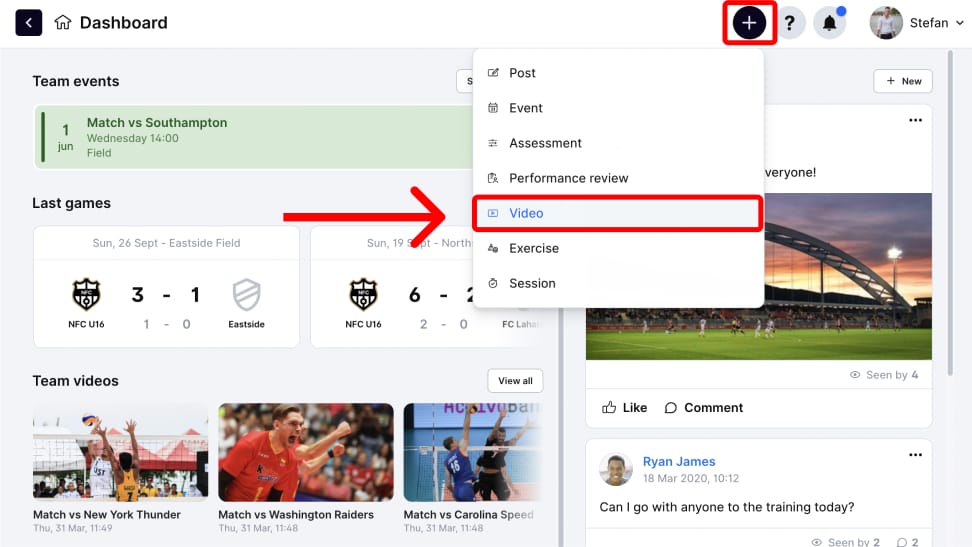Click the back arrow button

(x=29, y=23)
